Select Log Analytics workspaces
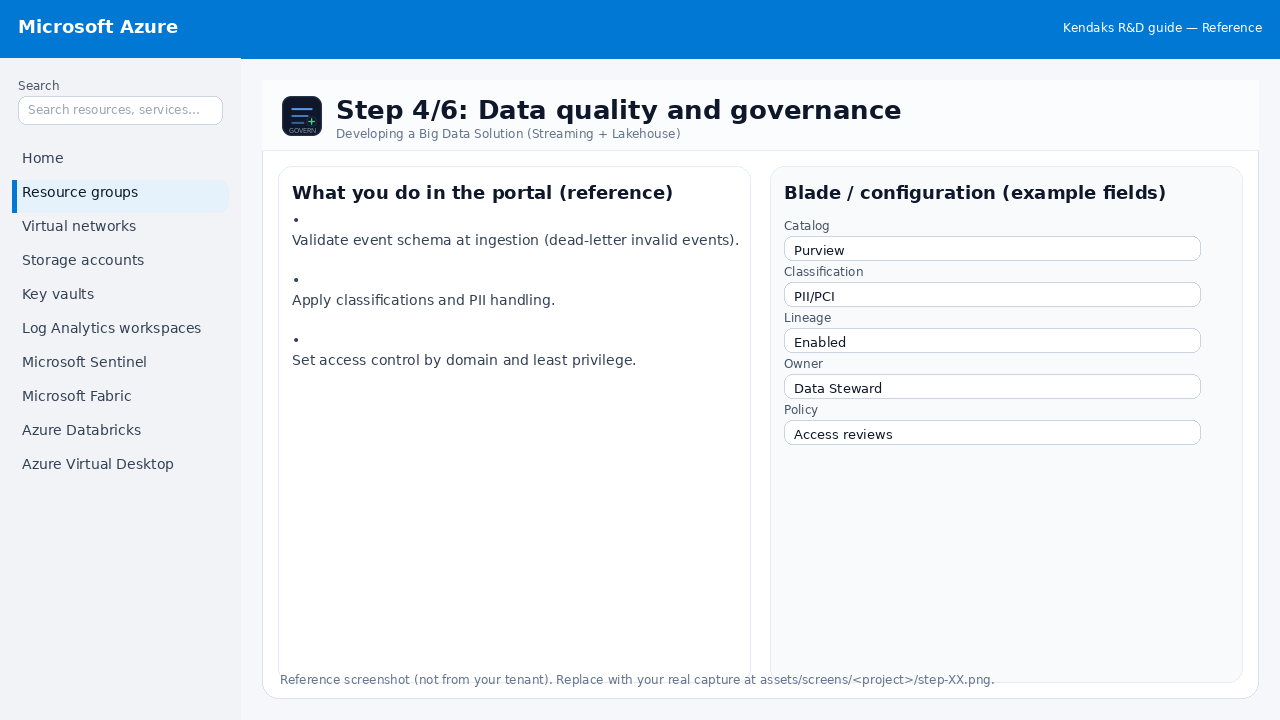Viewport: 1280px width, 720px height. point(120,328)
